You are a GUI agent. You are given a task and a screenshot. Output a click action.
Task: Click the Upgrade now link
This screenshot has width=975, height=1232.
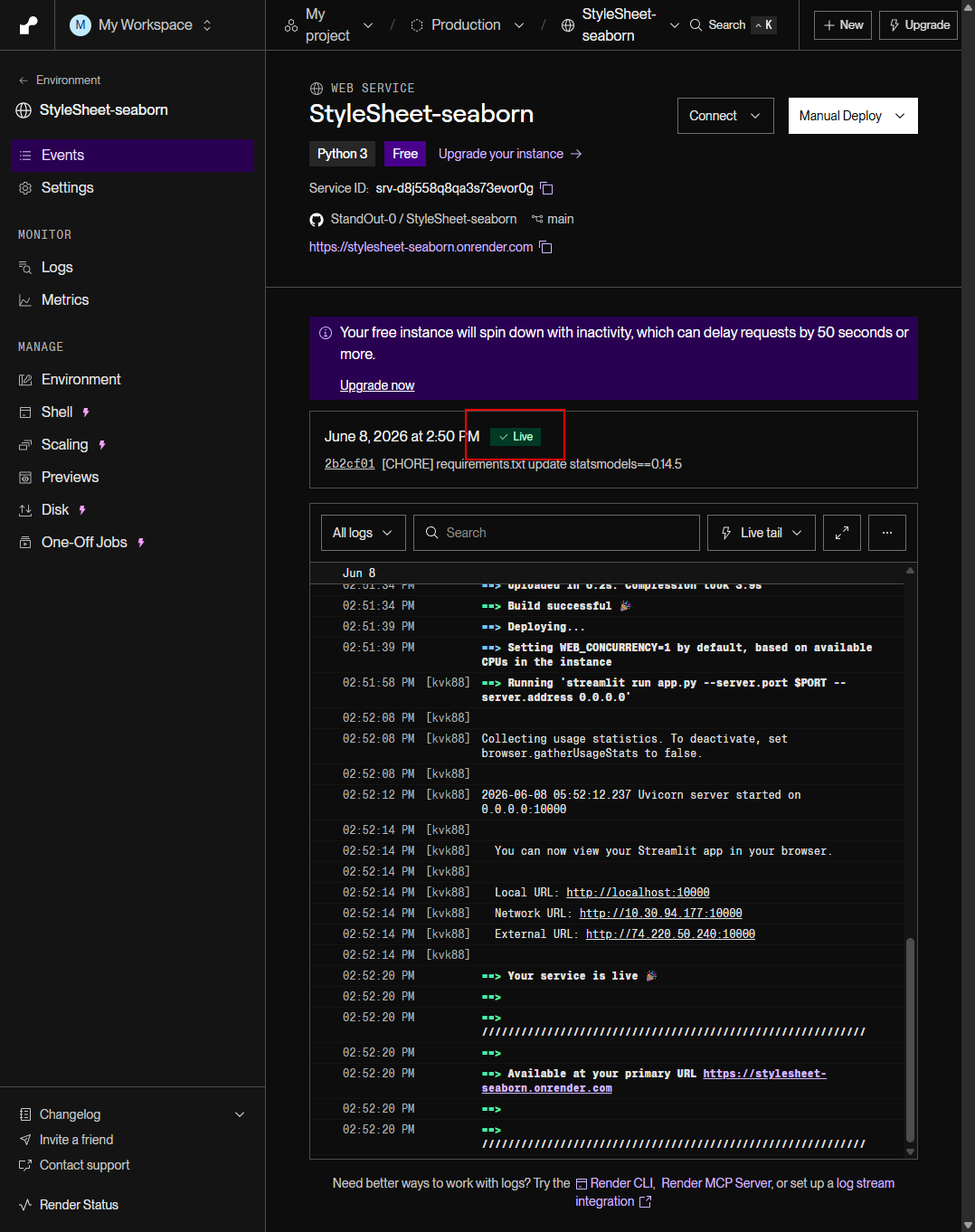(377, 385)
